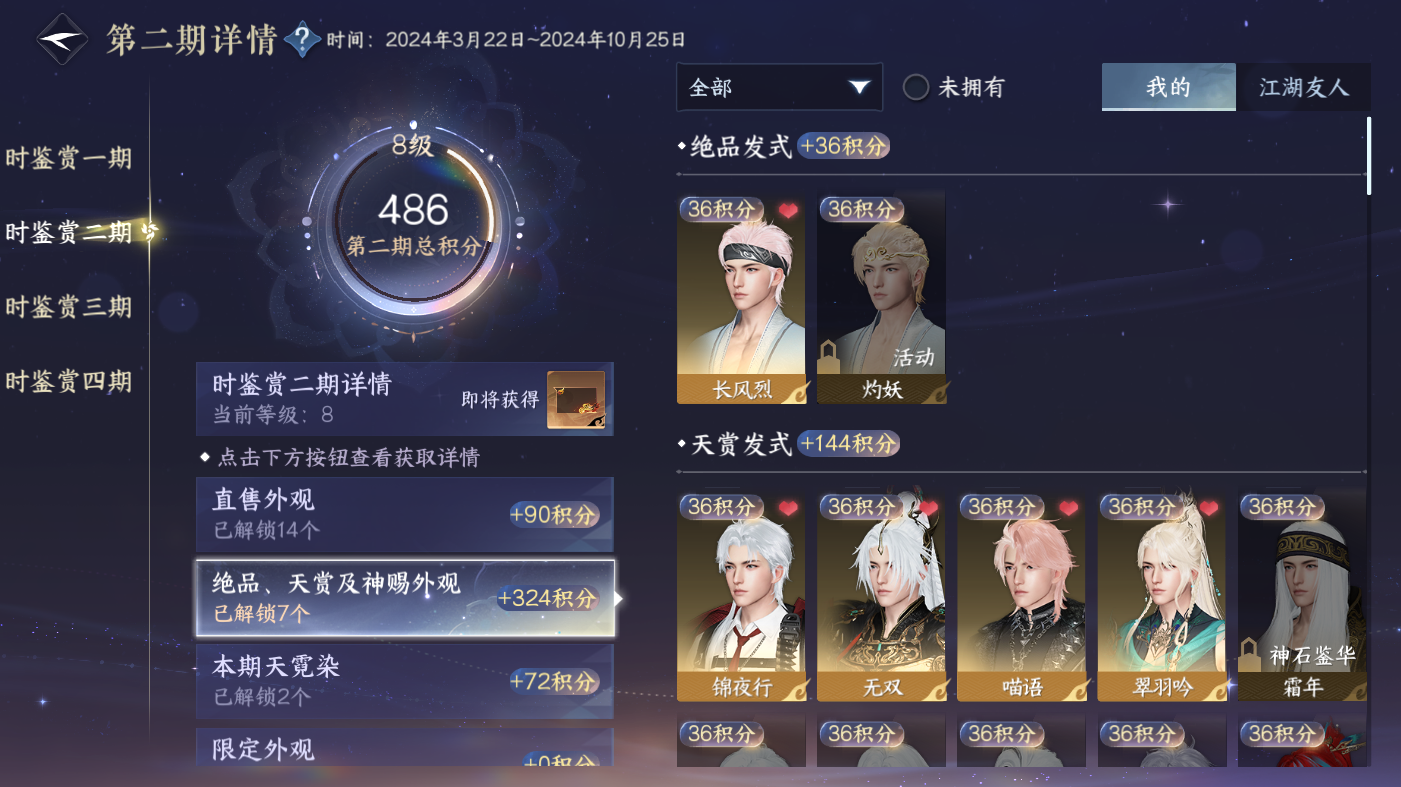1401x787 pixels.
Task: Switch to 江湖友人 tab
Action: 1303,87
